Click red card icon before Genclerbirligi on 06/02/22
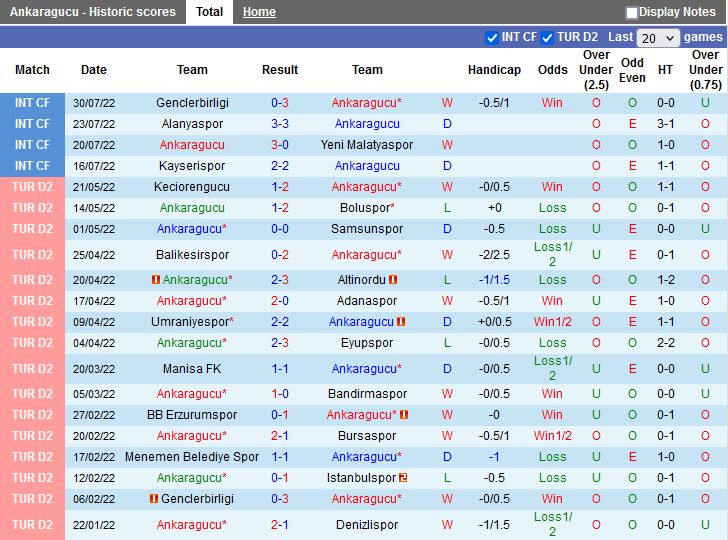The height and width of the screenshot is (540, 728). click(x=154, y=499)
